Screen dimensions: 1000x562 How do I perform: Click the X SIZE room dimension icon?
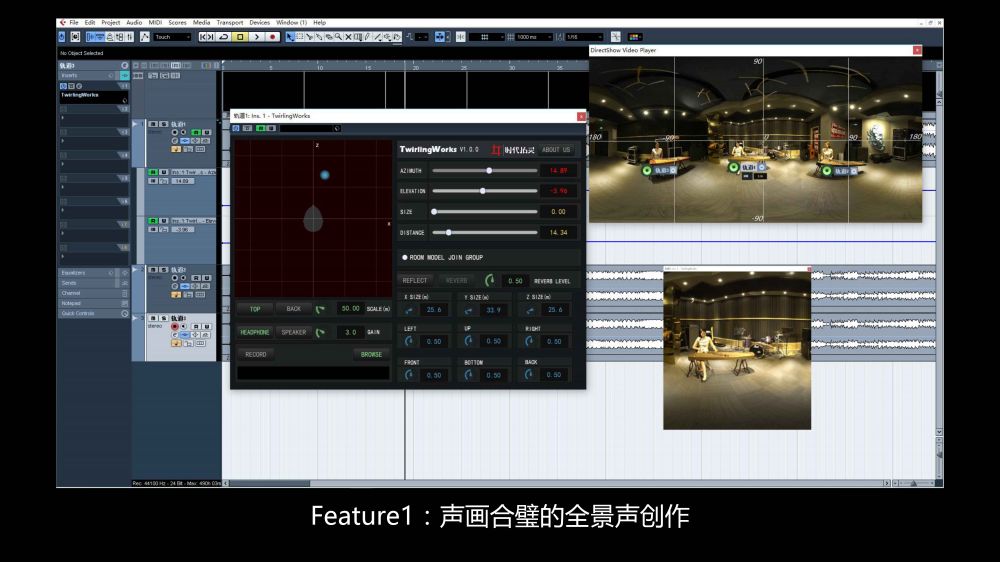coord(410,310)
